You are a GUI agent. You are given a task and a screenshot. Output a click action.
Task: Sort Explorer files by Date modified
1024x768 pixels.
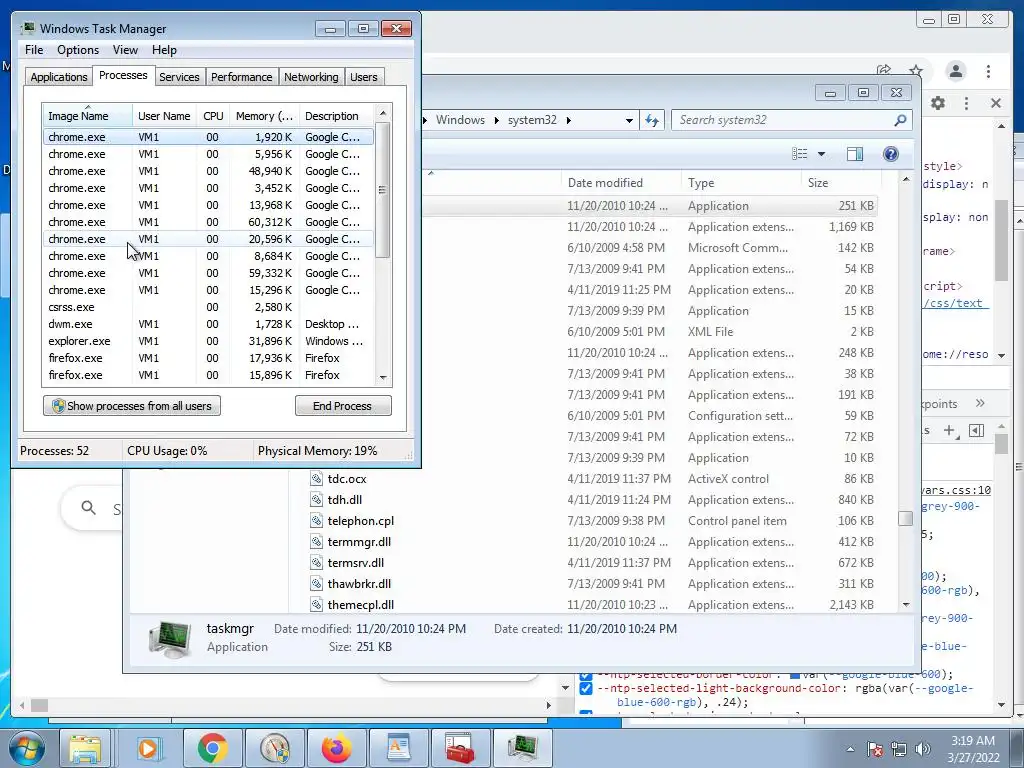(x=620, y=183)
